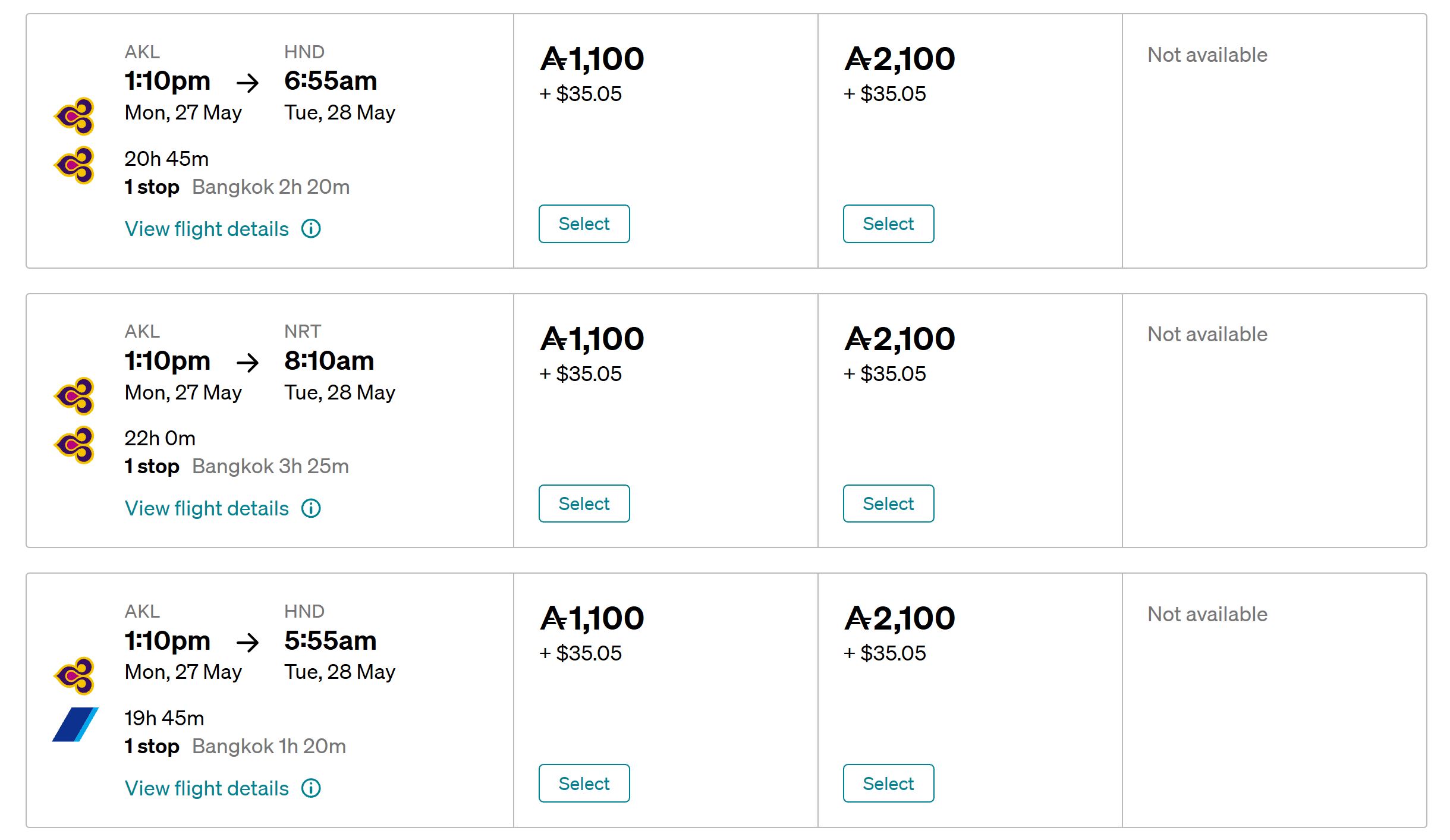
Task: Click first Thai Airways logo on NRT flight
Action: coord(75,396)
